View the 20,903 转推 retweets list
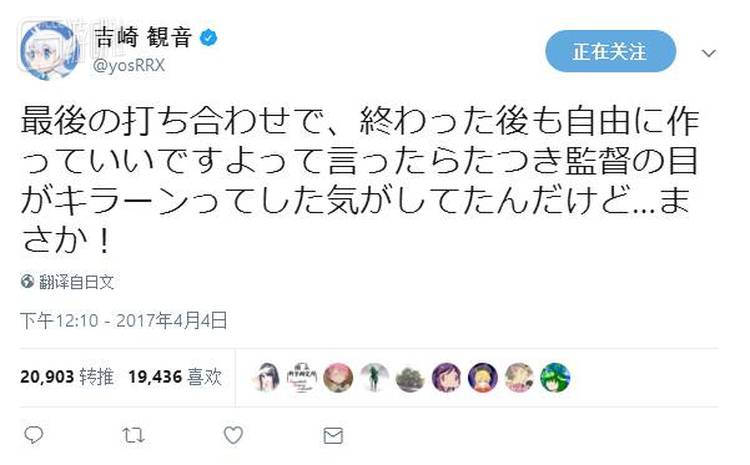Viewport: 750px width, 465px height. click(66, 376)
